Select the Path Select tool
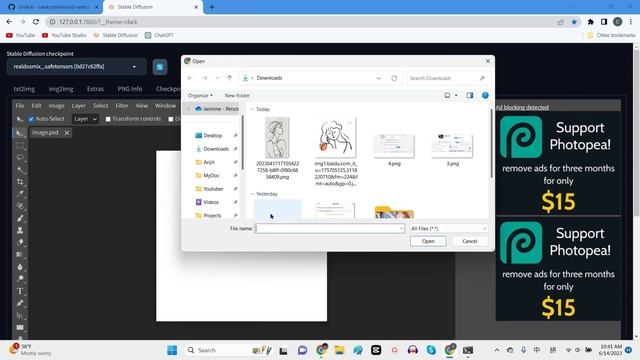 click(20, 316)
